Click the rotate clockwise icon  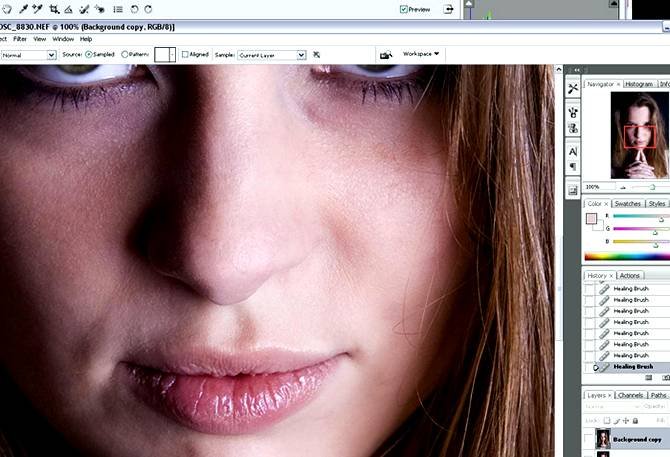(149, 8)
